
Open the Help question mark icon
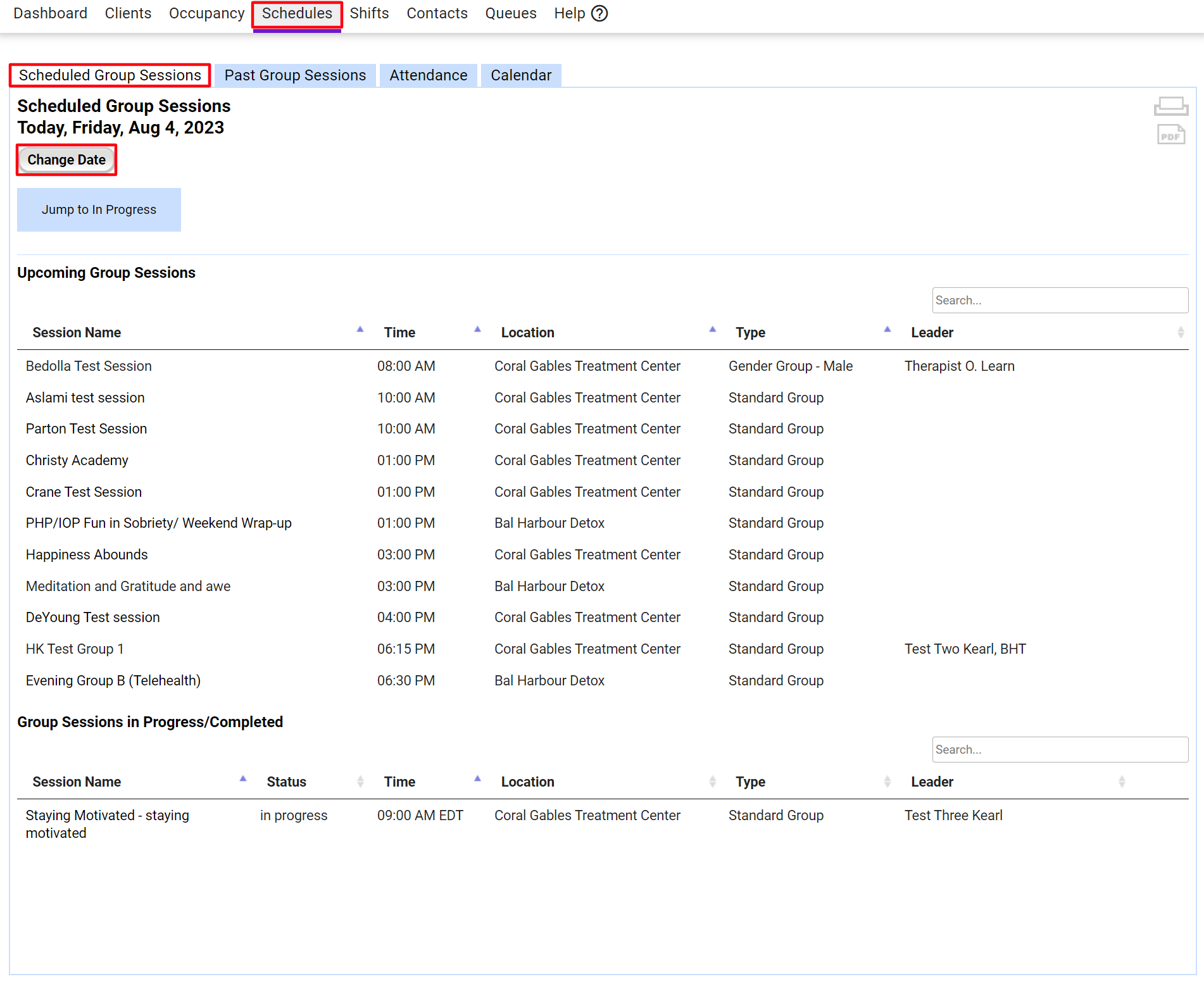pyautogui.click(x=599, y=13)
